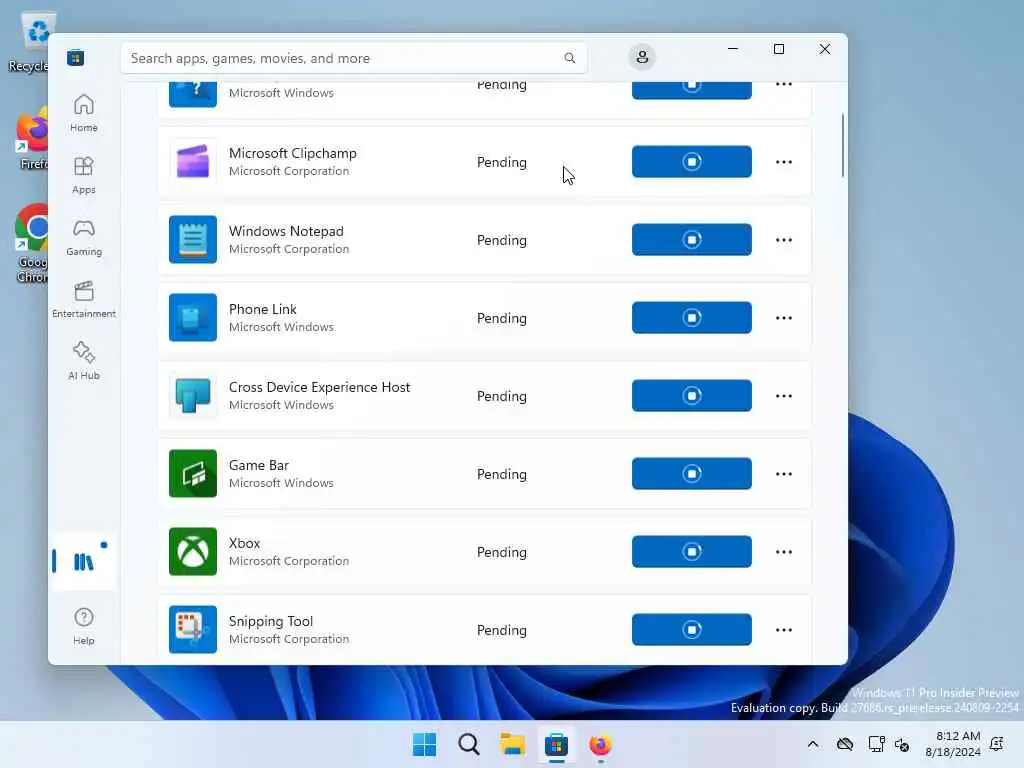The image size is (1024, 768).
Task: Click the vertical scrollbar of the Store window
Action: [842, 145]
